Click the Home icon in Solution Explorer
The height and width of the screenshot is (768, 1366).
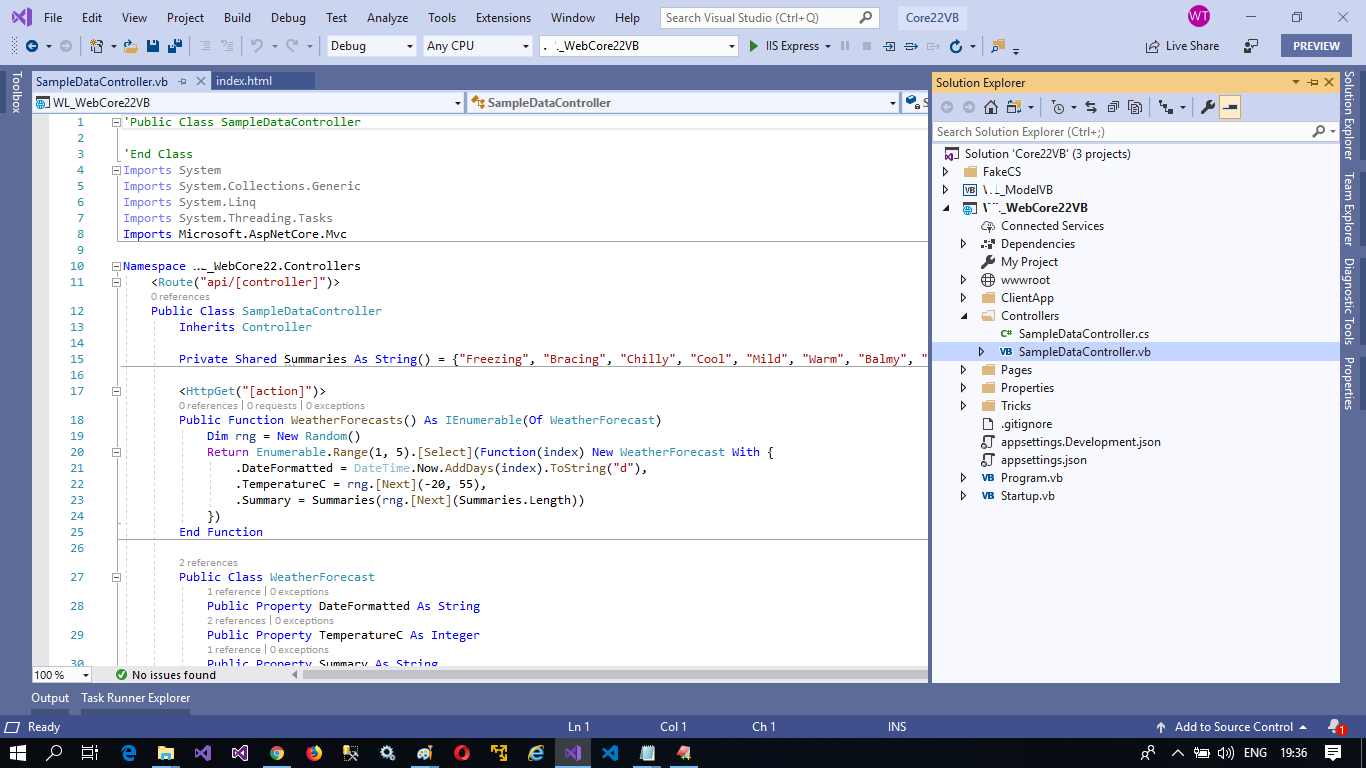[990, 107]
